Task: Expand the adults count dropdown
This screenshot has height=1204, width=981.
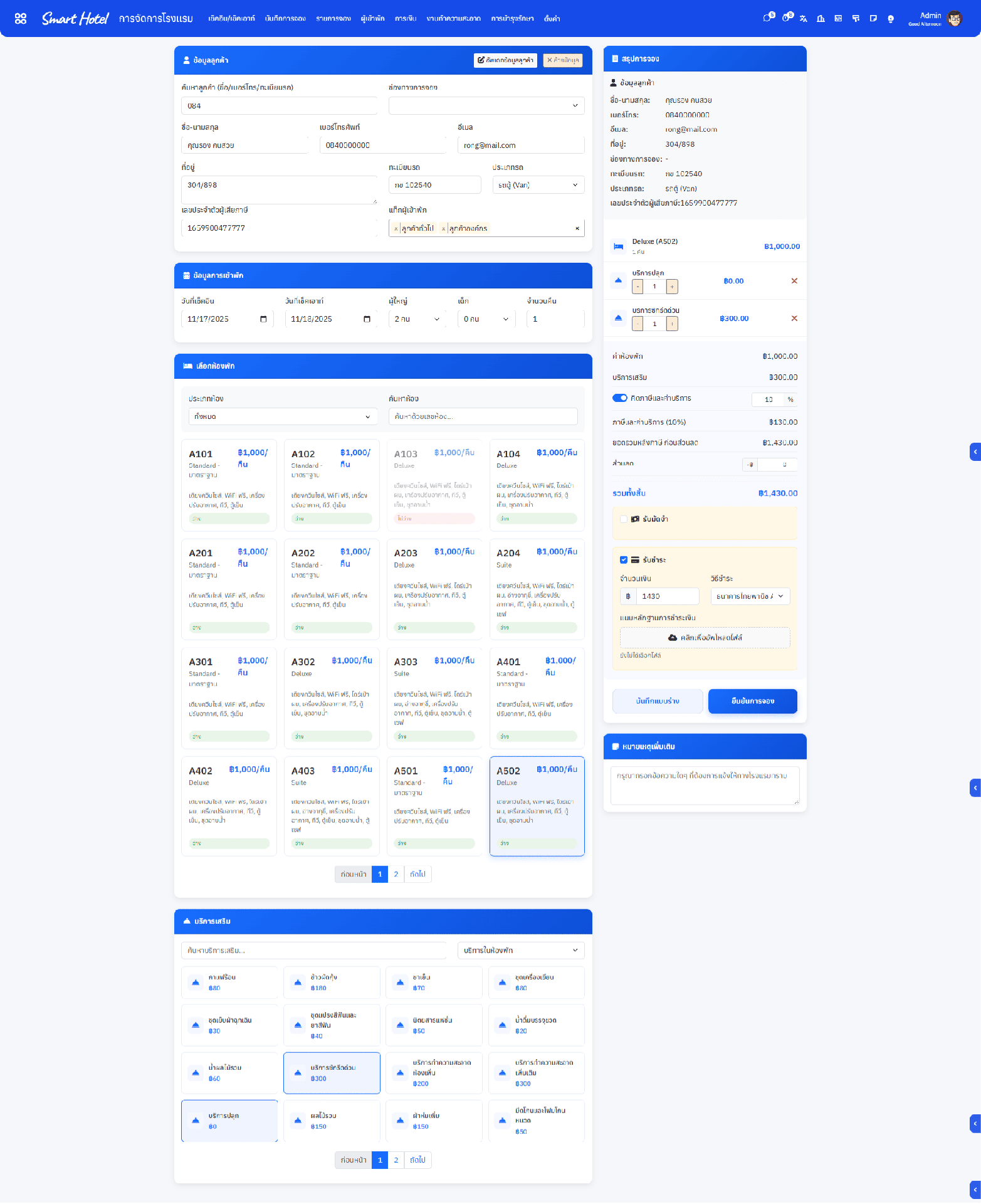Action: tap(417, 319)
